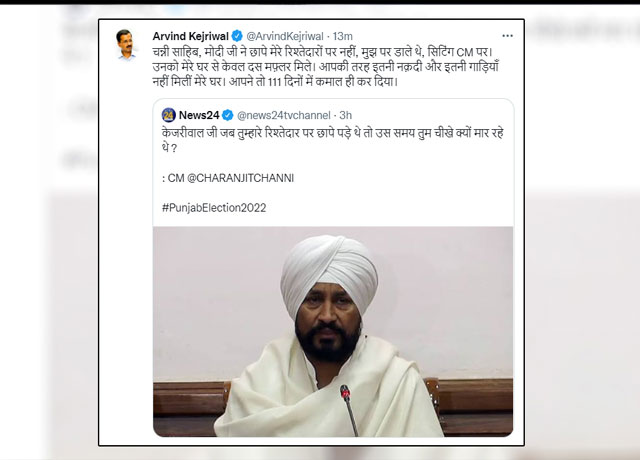Click Kejriwal's Hindi reply text
The width and height of the screenshot is (640, 460).
coord(326,67)
